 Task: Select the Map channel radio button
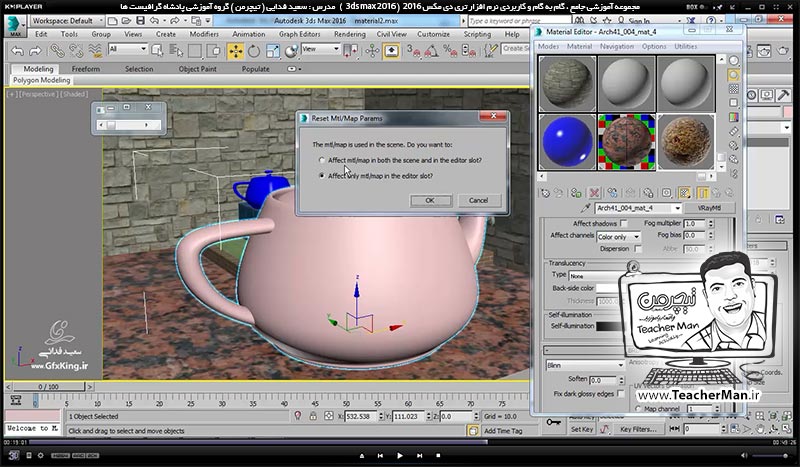pyautogui.click(x=638, y=409)
